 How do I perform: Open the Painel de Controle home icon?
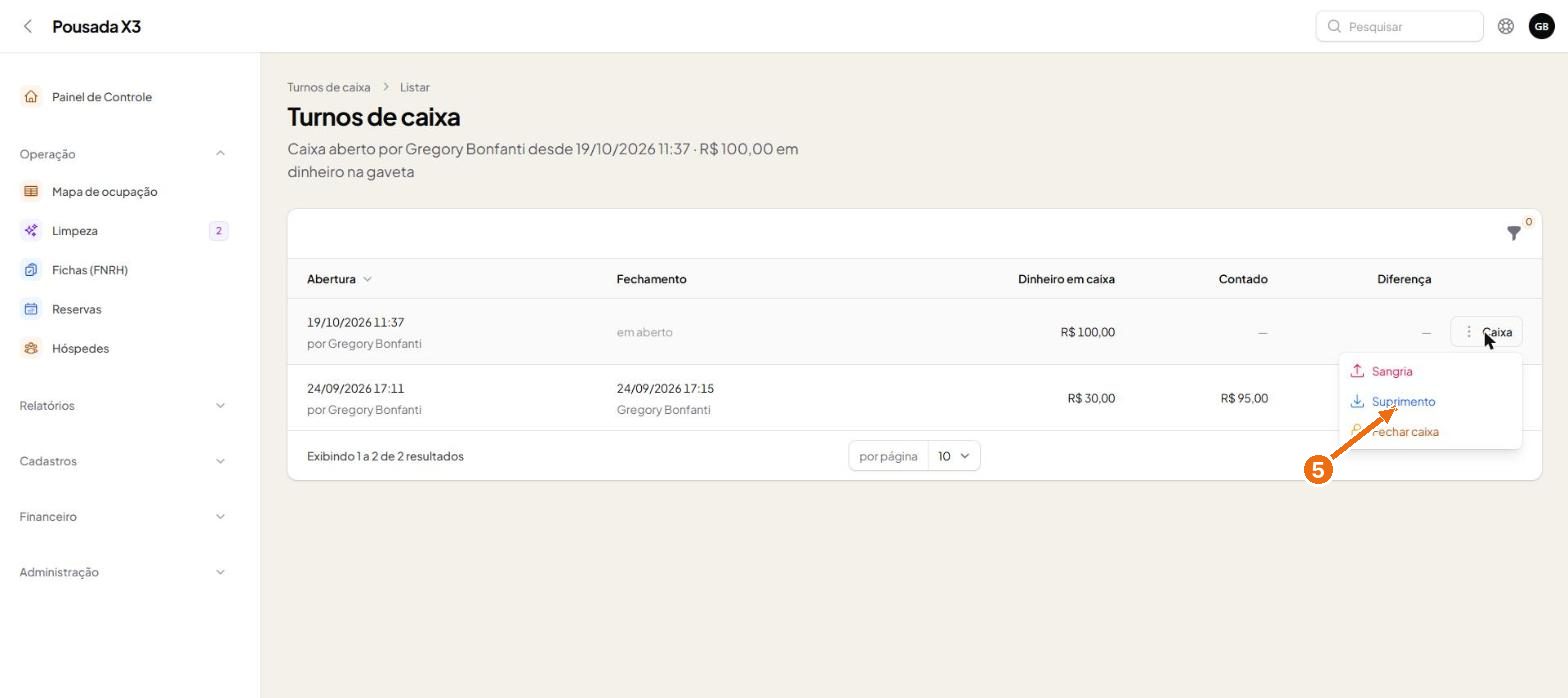(31, 97)
